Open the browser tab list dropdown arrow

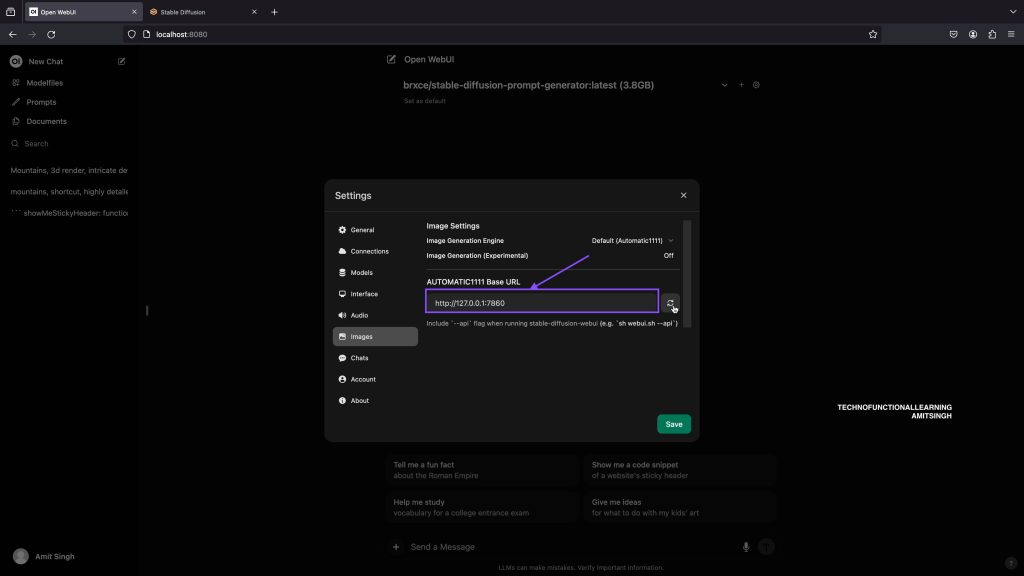[1012, 12]
